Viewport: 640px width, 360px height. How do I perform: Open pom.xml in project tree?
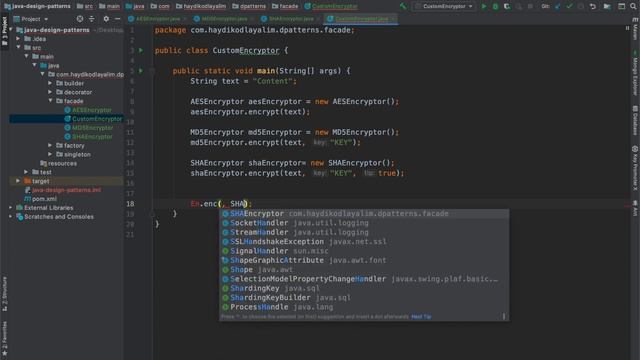pos(40,199)
